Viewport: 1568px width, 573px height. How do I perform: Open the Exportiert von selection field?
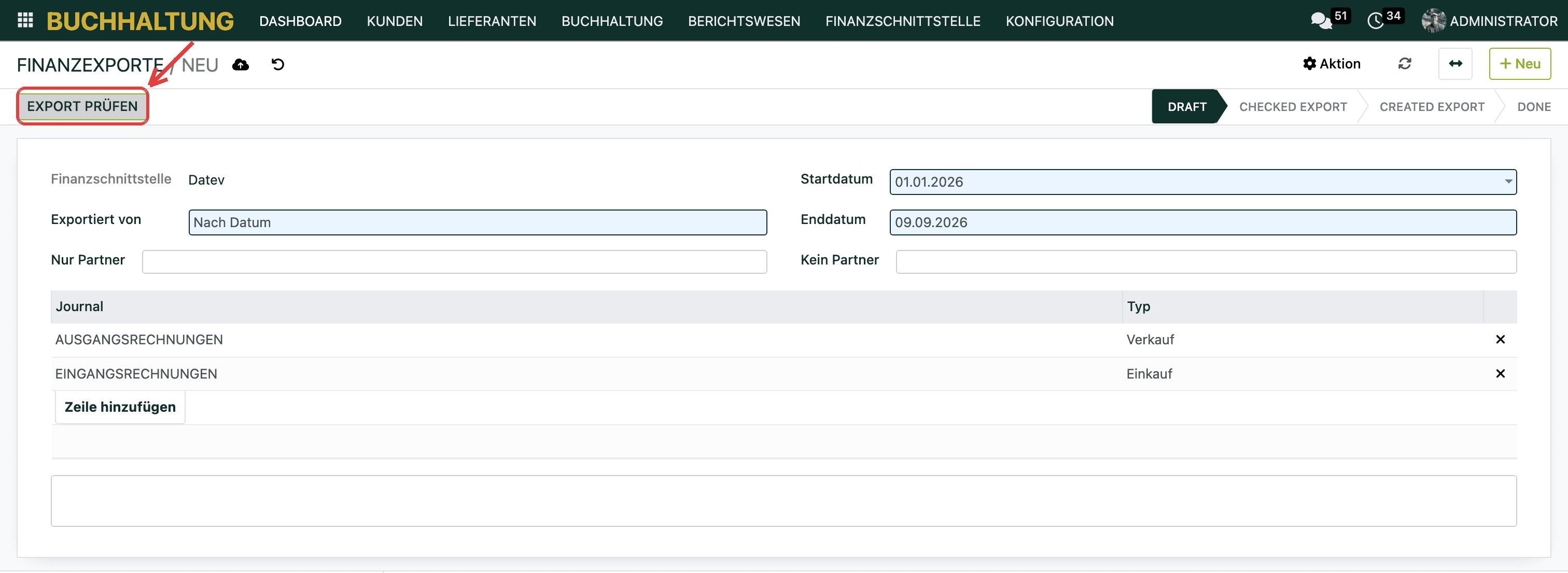coord(478,223)
